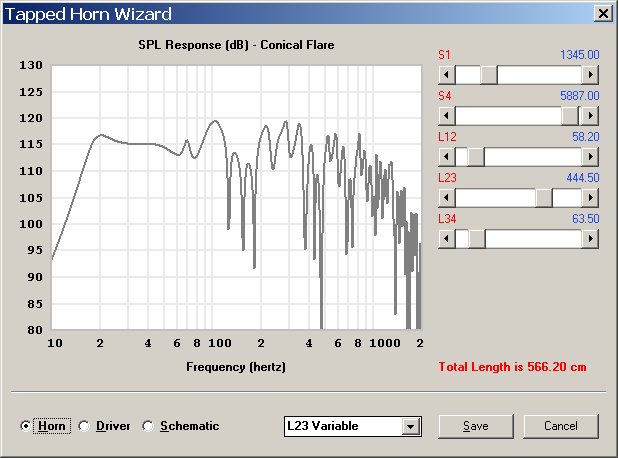The height and width of the screenshot is (458, 618).
Task: Click the L23 slider thumb
Action: (x=544, y=198)
